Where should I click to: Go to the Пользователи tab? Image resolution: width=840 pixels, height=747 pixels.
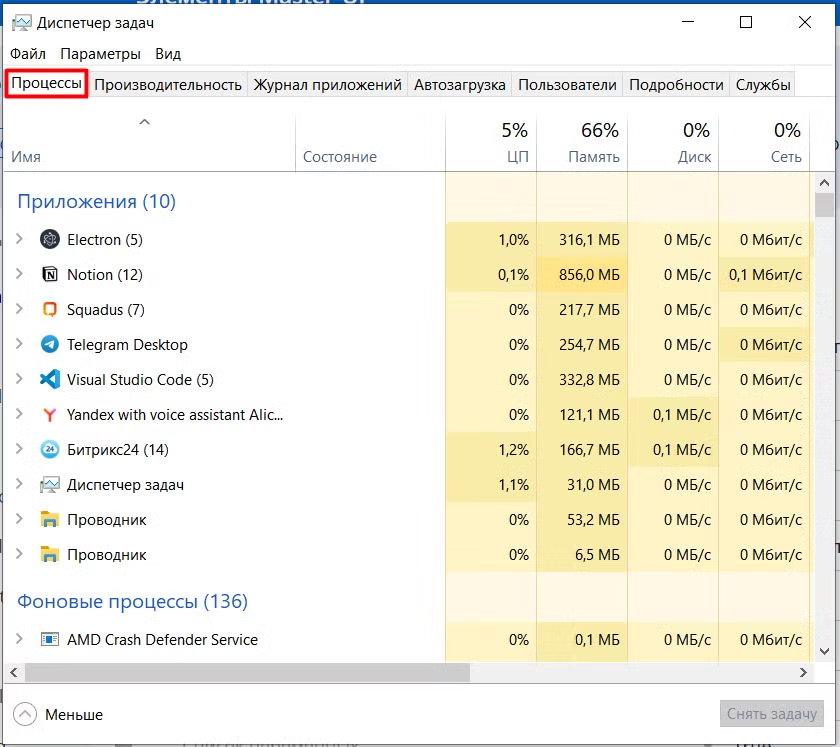(x=567, y=85)
